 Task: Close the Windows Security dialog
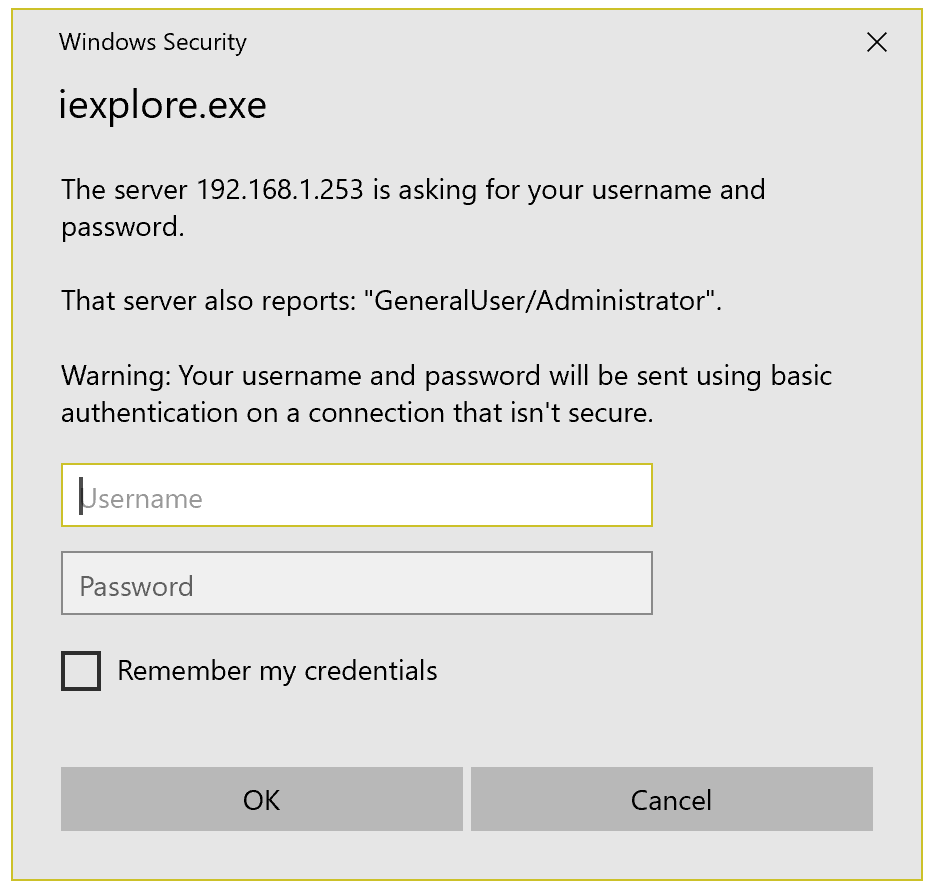click(876, 42)
